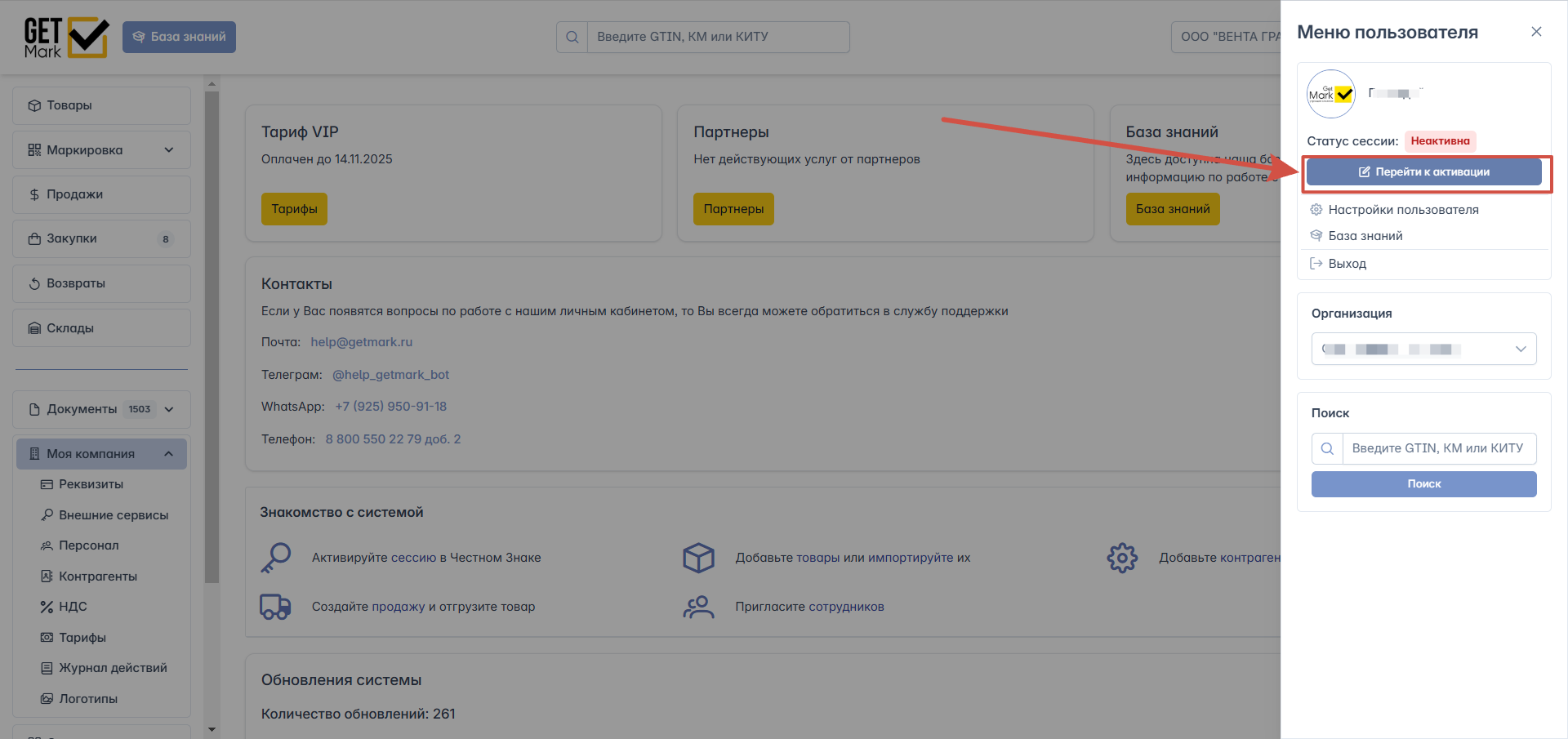Click the Склады warehouse icon

coord(34,328)
